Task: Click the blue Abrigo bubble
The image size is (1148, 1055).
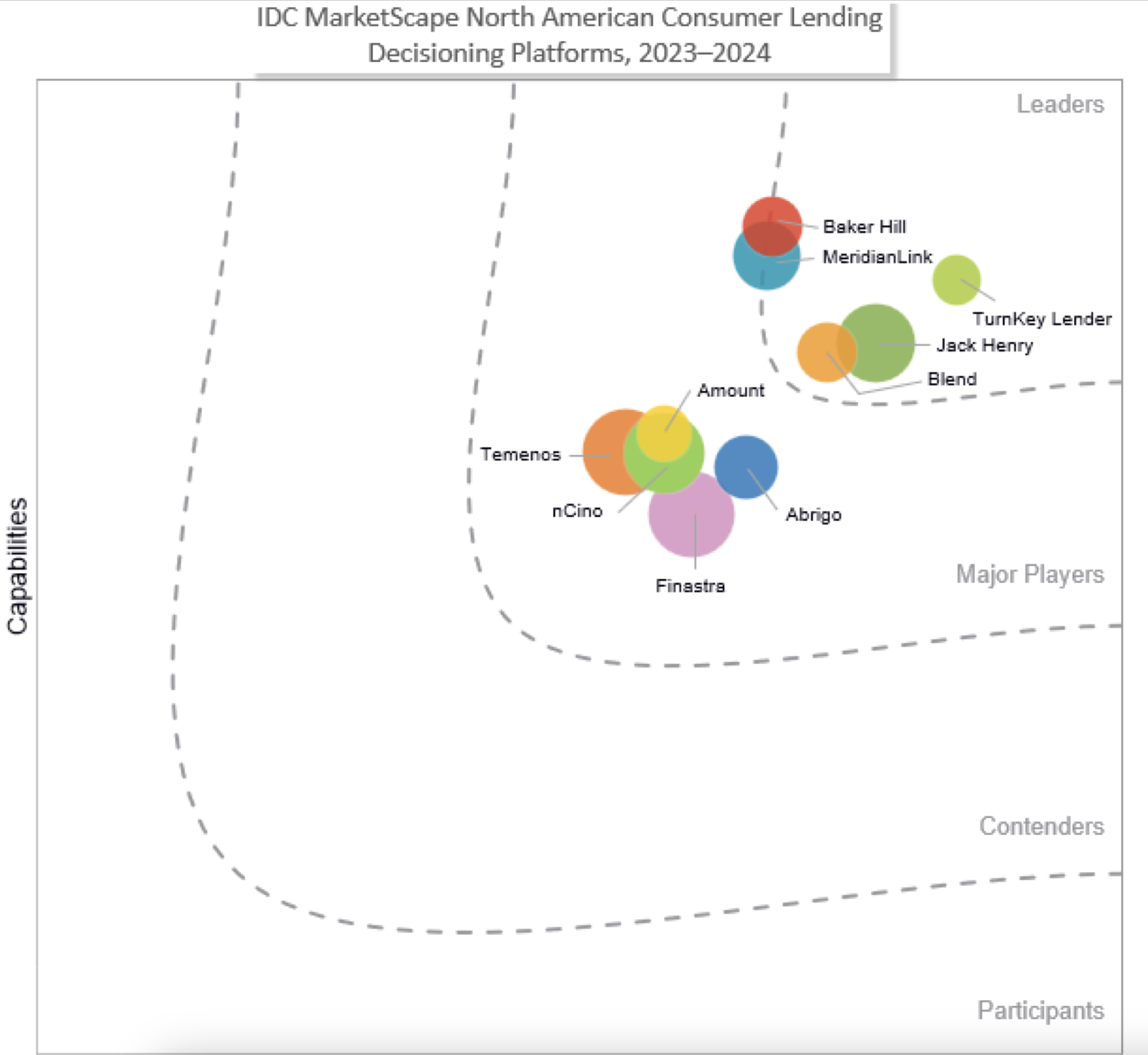Action: (x=746, y=467)
